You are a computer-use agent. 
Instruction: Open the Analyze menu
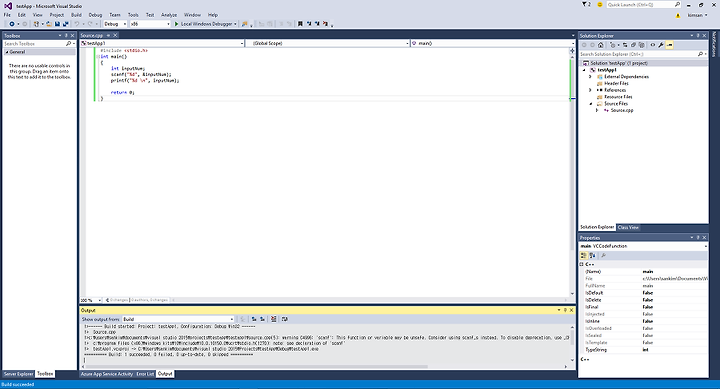[169, 15]
